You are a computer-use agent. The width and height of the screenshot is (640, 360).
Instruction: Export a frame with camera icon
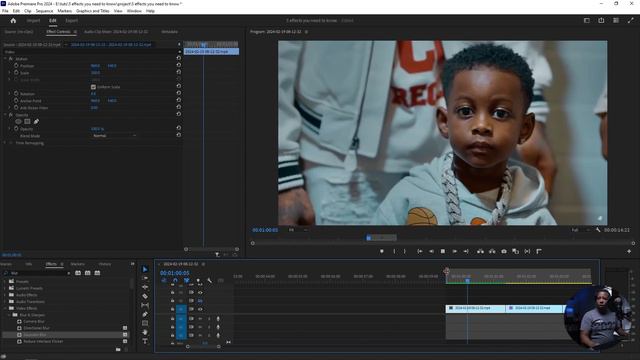(x=504, y=251)
